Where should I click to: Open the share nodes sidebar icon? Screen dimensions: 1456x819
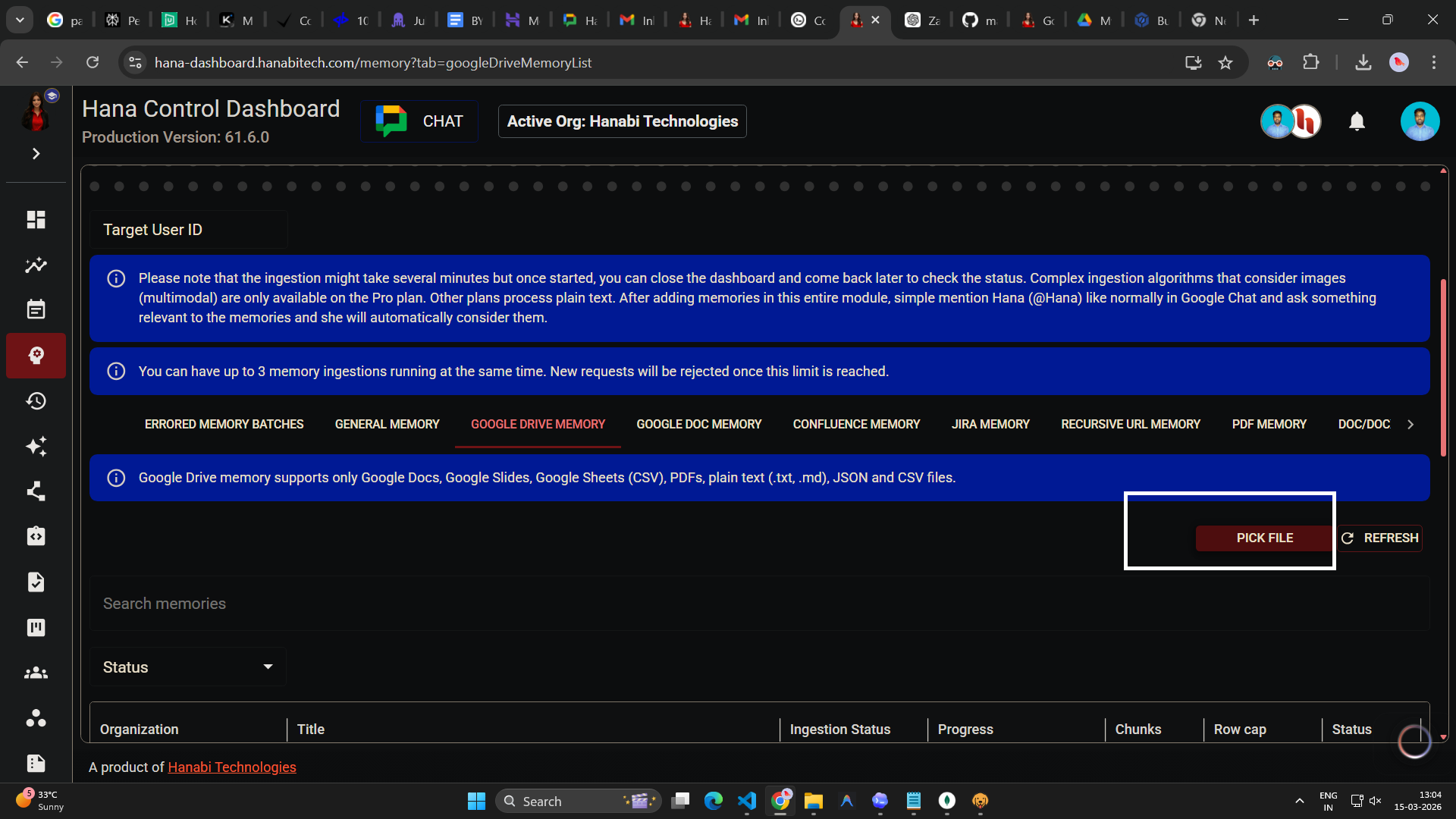click(36, 491)
